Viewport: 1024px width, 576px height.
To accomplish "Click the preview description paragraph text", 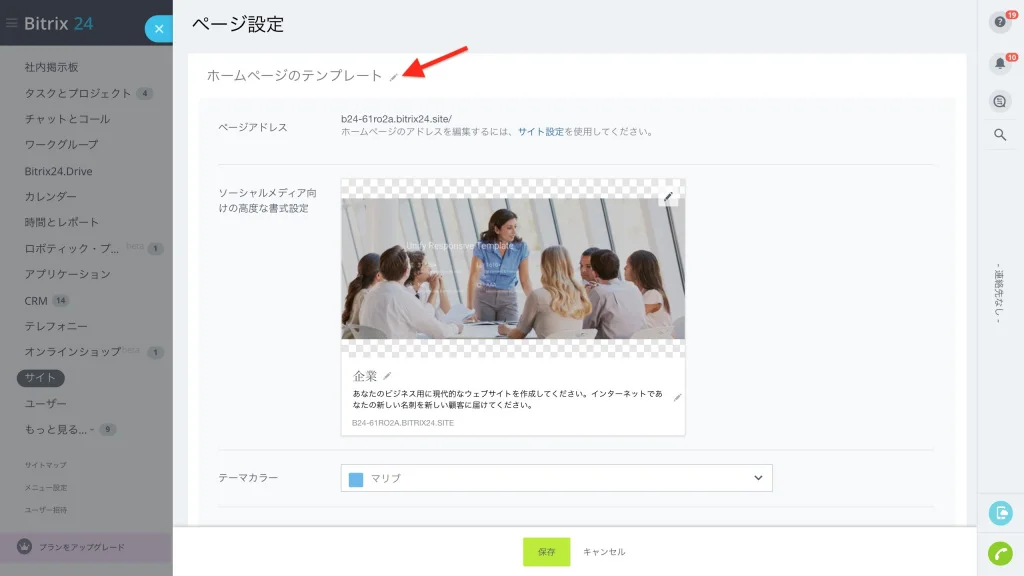I will (507, 399).
